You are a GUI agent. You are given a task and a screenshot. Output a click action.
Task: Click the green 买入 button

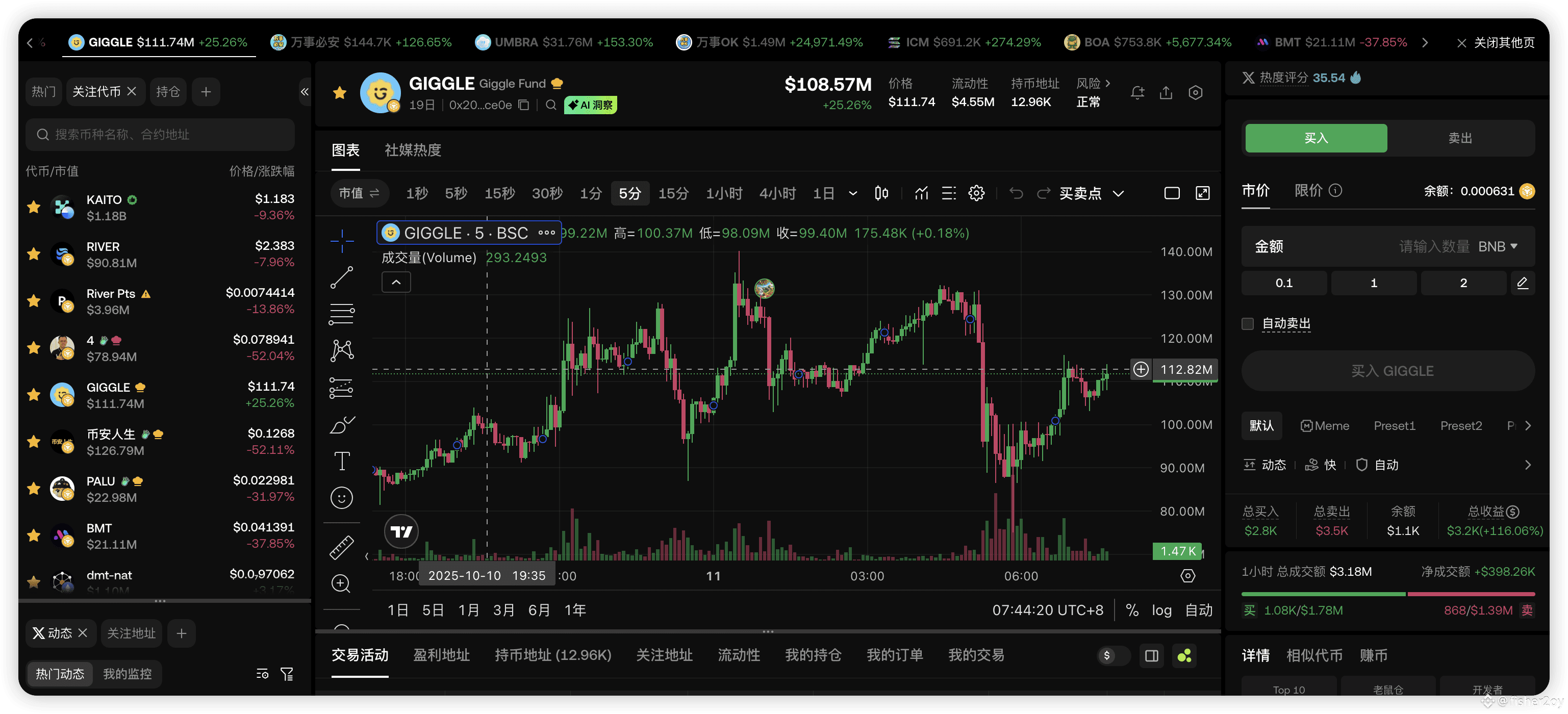(x=1316, y=138)
